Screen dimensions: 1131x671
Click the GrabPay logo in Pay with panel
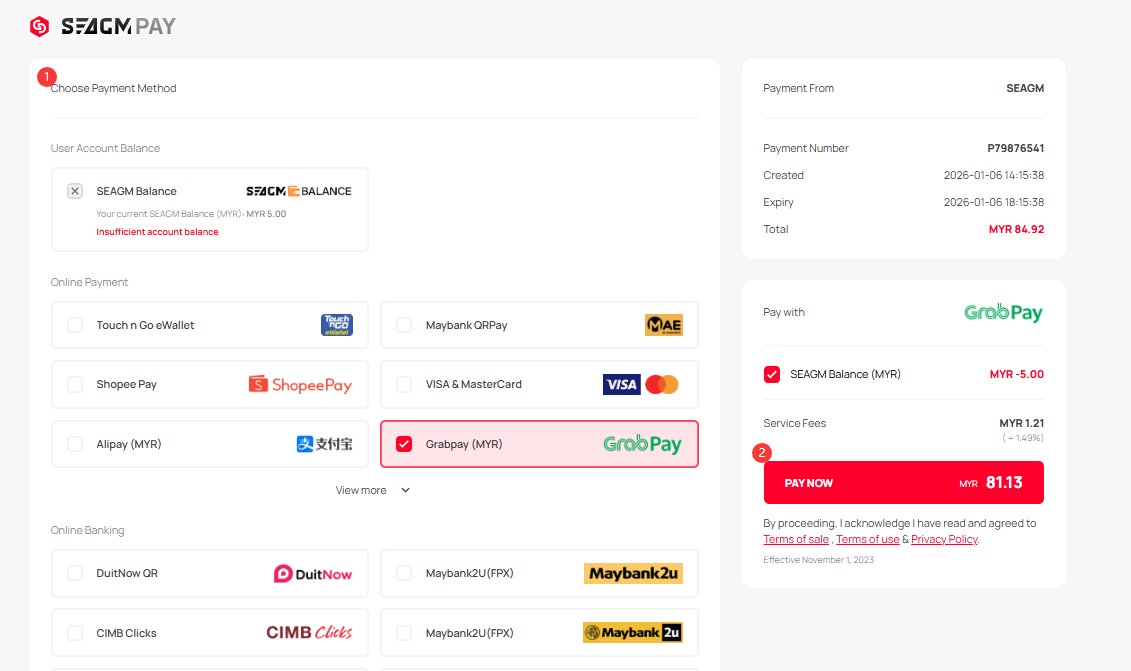(1003, 313)
